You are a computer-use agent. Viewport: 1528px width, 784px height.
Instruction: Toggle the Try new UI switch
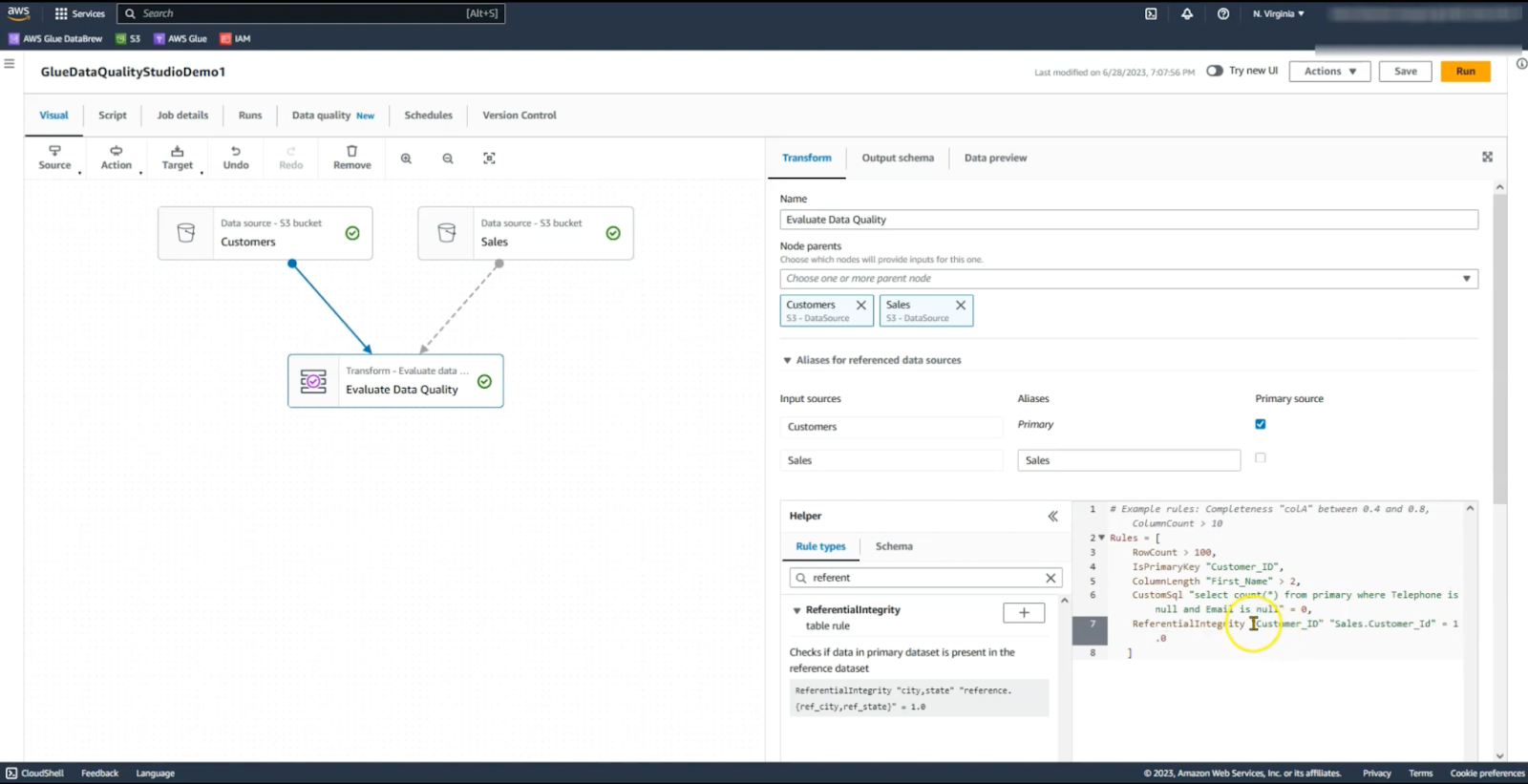coord(1215,71)
